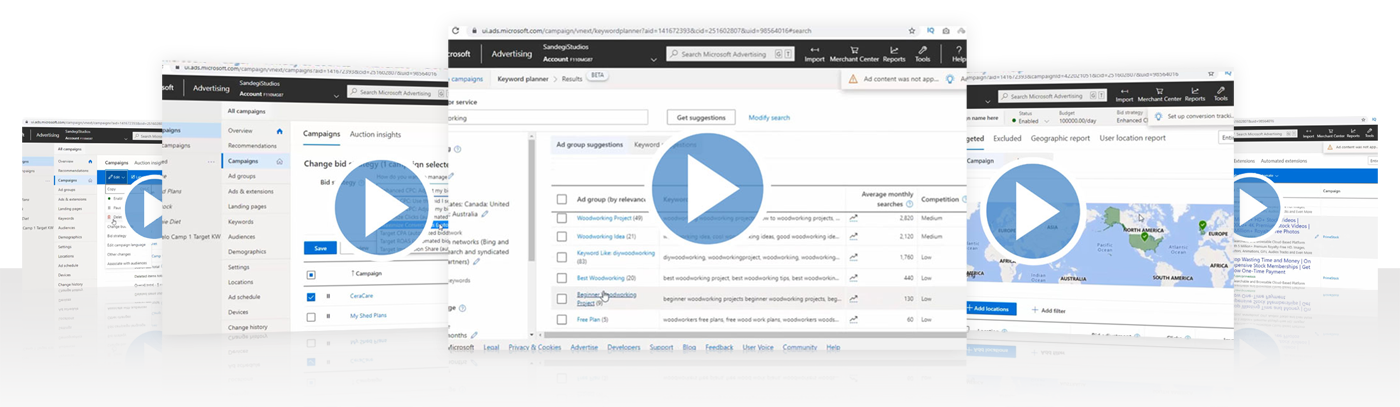Viewport: 1400px width, 407px height.
Task: Open Auction insights tab
Action: pos(375,134)
